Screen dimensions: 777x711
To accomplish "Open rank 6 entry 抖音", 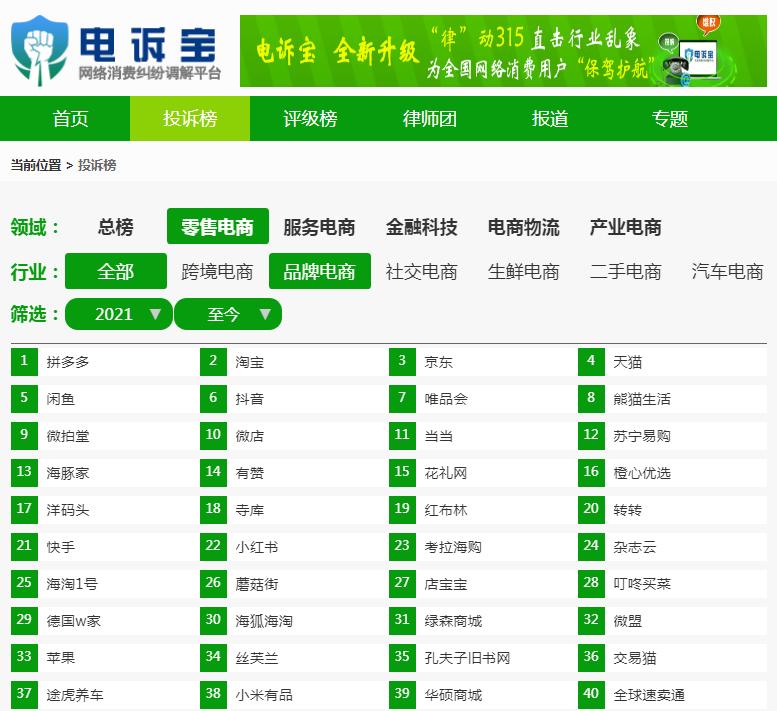I will pyautogui.click(x=249, y=399).
